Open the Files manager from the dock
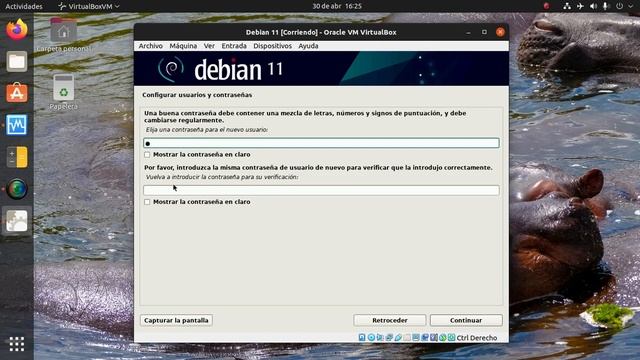The width and height of the screenshot is (640, 360). tap(17, 62)
